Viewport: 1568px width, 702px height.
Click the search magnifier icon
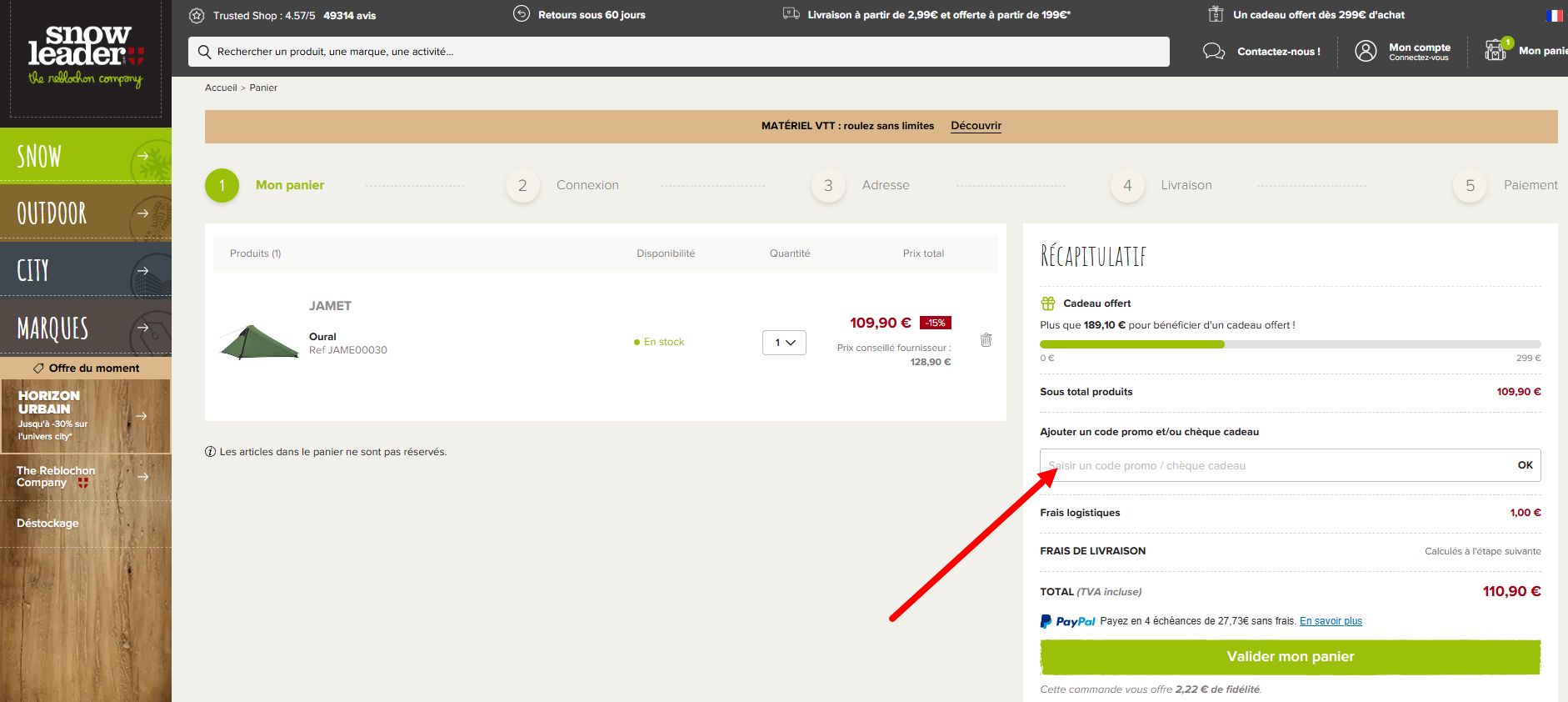pos(204,52)
